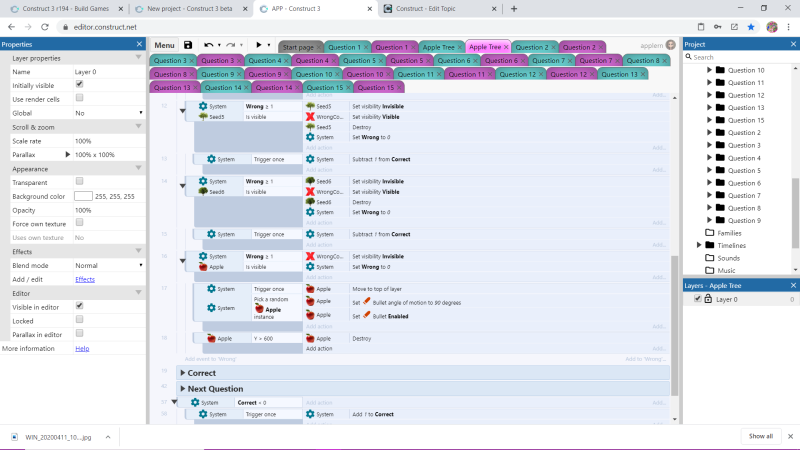The image size is (800, 450).
Task: Close the Layers - Apple Tree panel
Action: (x=793, y=286)
